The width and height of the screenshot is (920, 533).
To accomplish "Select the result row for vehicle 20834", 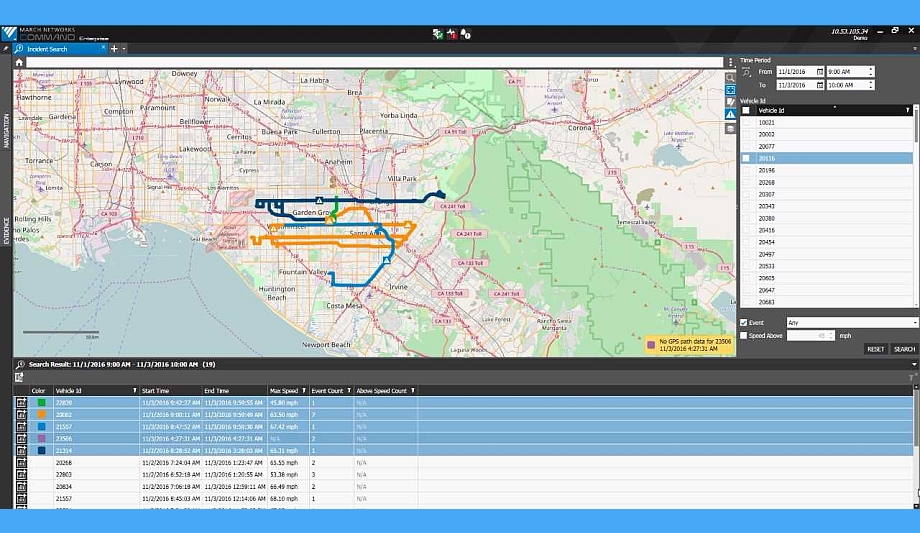I will tap(464, 487).
